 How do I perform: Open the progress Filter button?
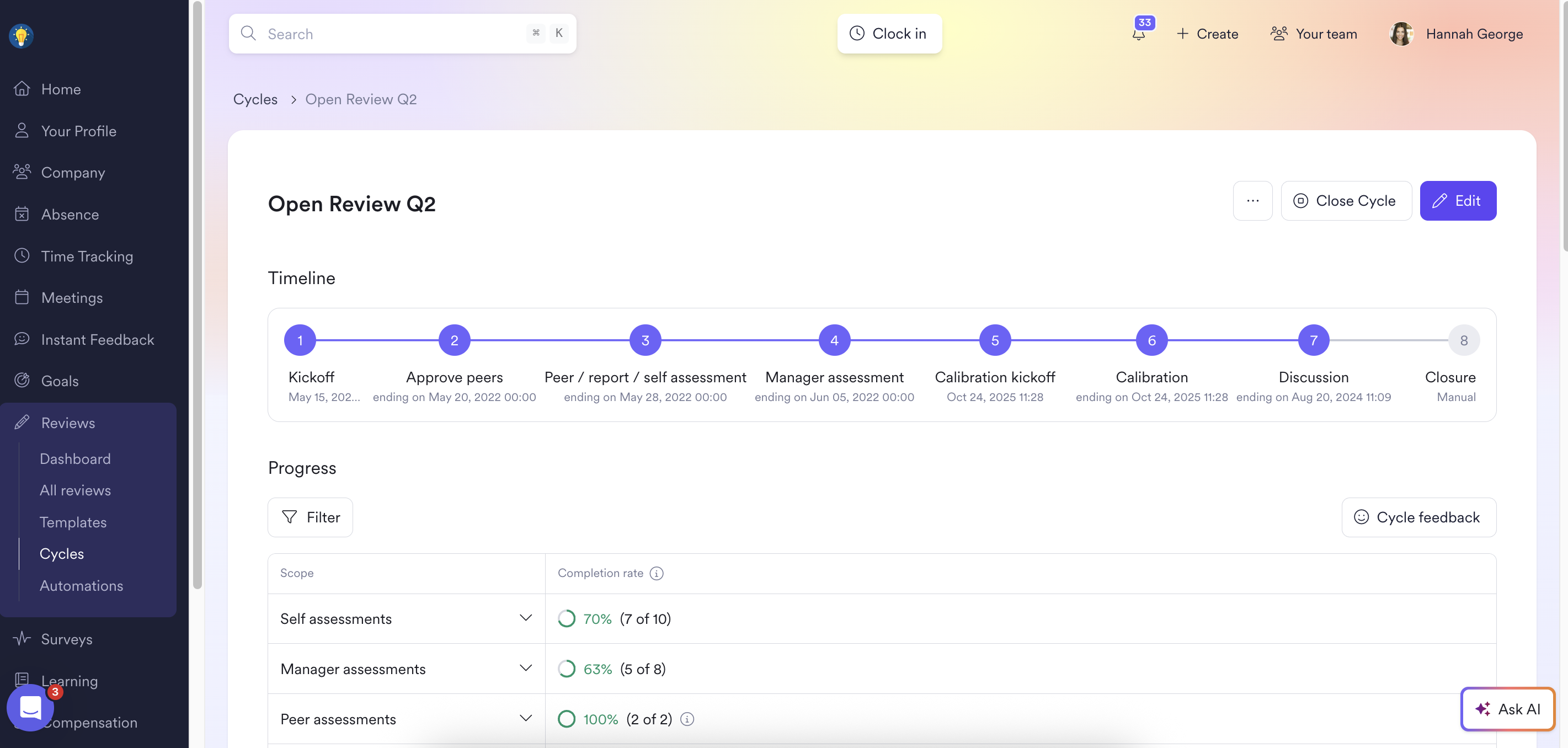311,517
